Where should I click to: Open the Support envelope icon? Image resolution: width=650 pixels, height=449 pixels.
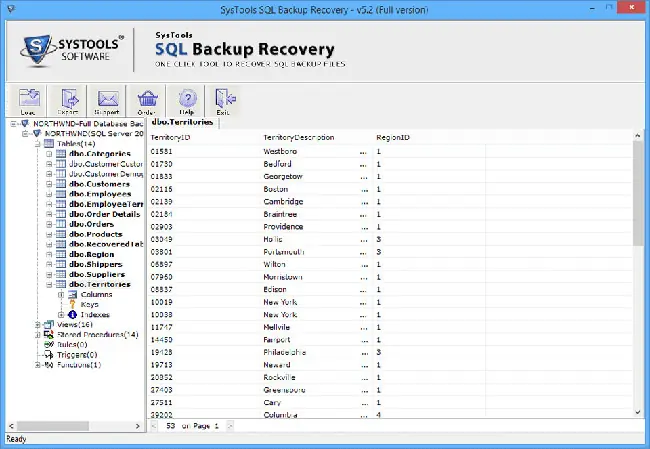pyautogui.click(x=108, y=99)
